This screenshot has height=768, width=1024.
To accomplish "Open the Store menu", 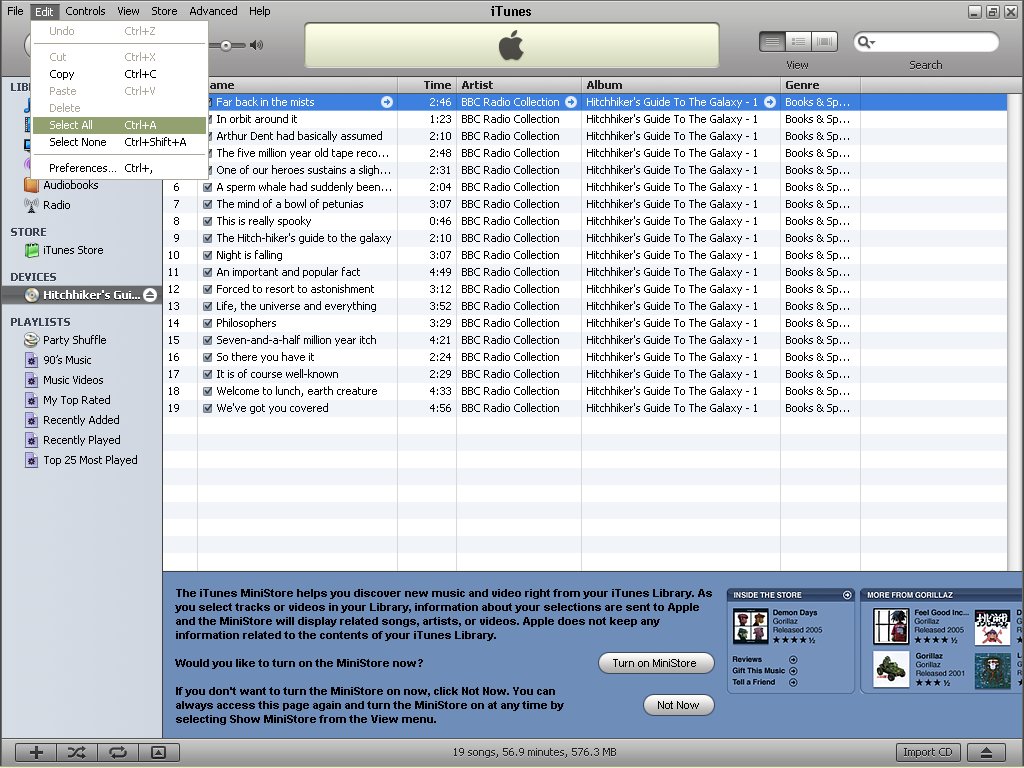I will pyautogui.click(x=164, y=11).
